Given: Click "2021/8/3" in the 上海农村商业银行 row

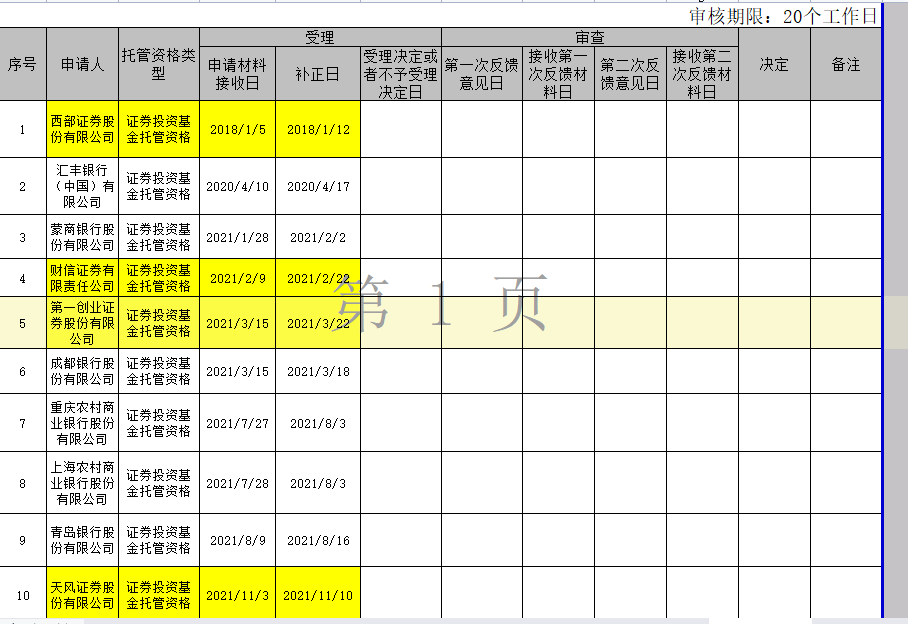Looking at the screenshot, I should point(318,483).
